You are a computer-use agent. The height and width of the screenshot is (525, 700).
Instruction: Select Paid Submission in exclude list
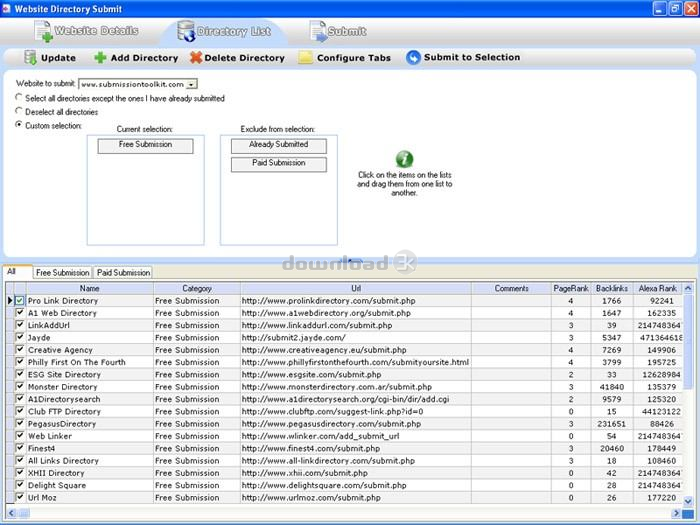[x=279, y=164]
